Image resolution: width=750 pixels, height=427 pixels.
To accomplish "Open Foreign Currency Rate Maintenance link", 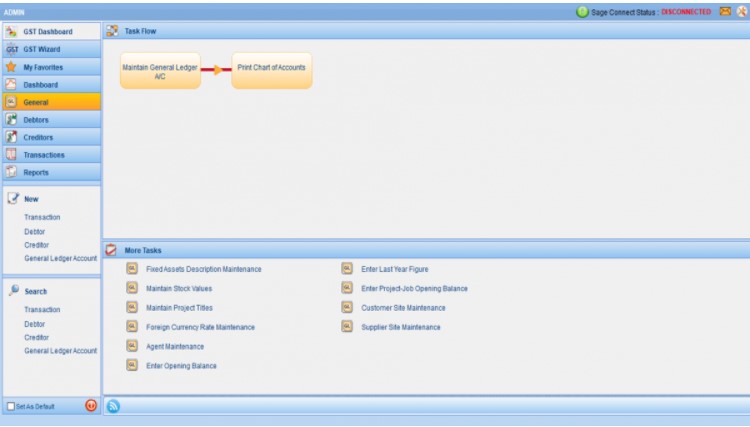I will click(x=200, y=327).
